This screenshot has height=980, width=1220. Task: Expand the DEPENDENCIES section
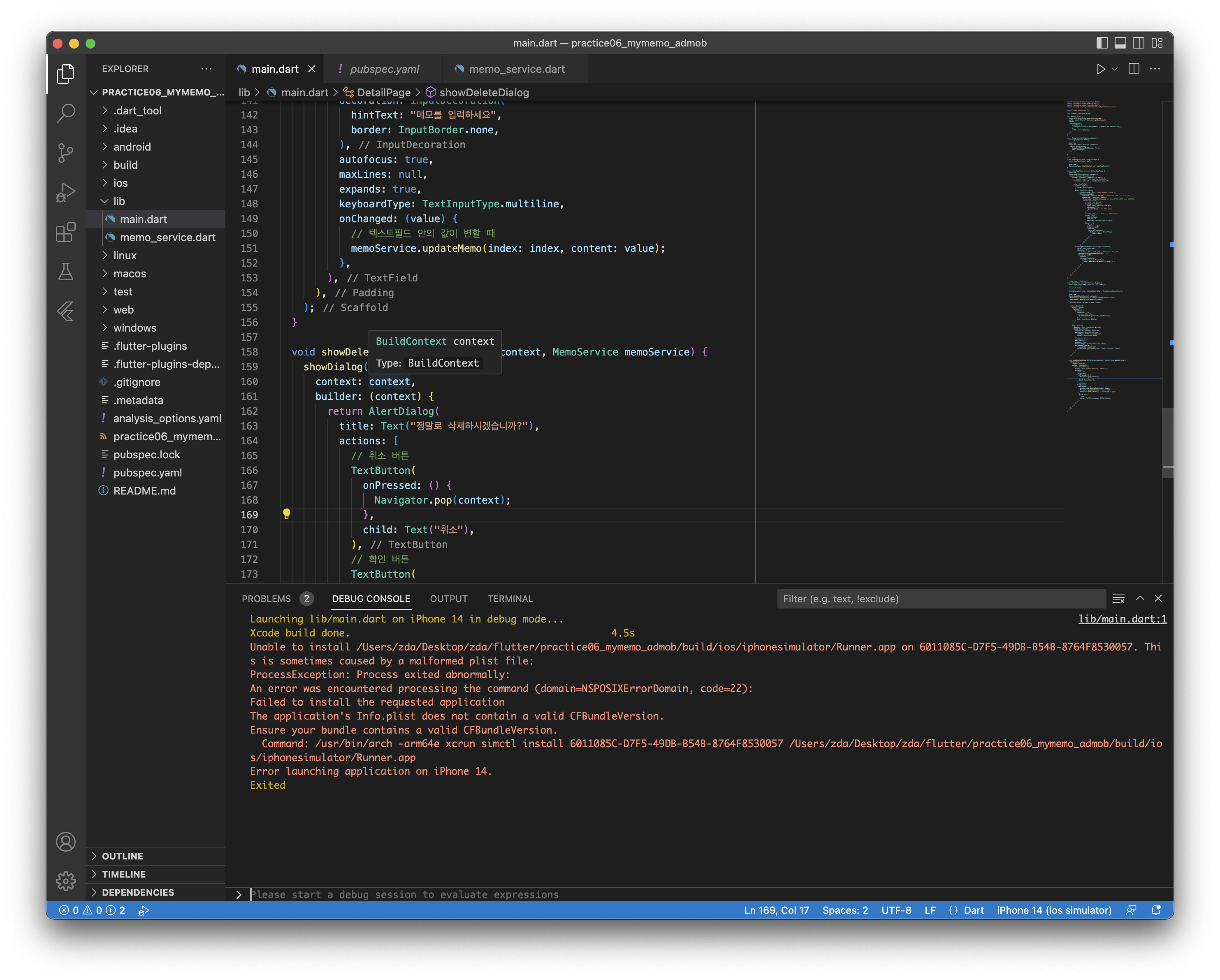[x=155, y=892]
